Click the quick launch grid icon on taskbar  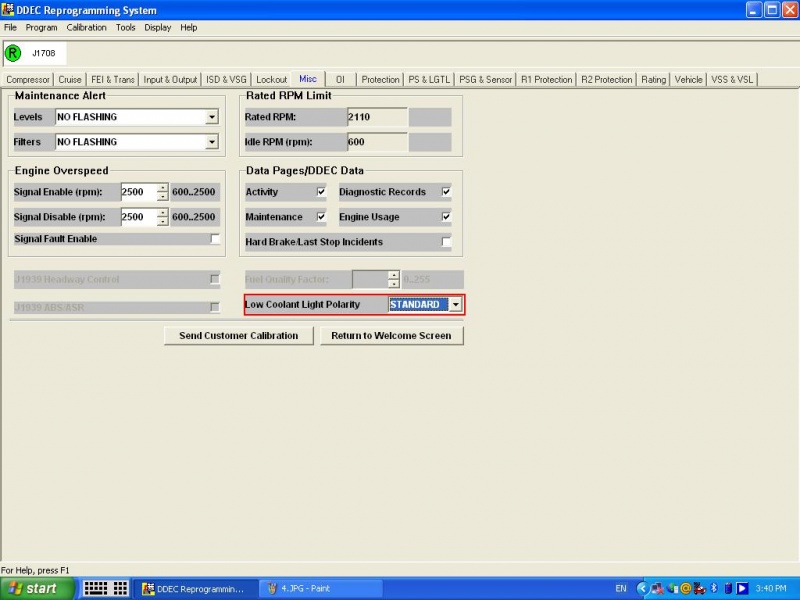pos(105,588)
